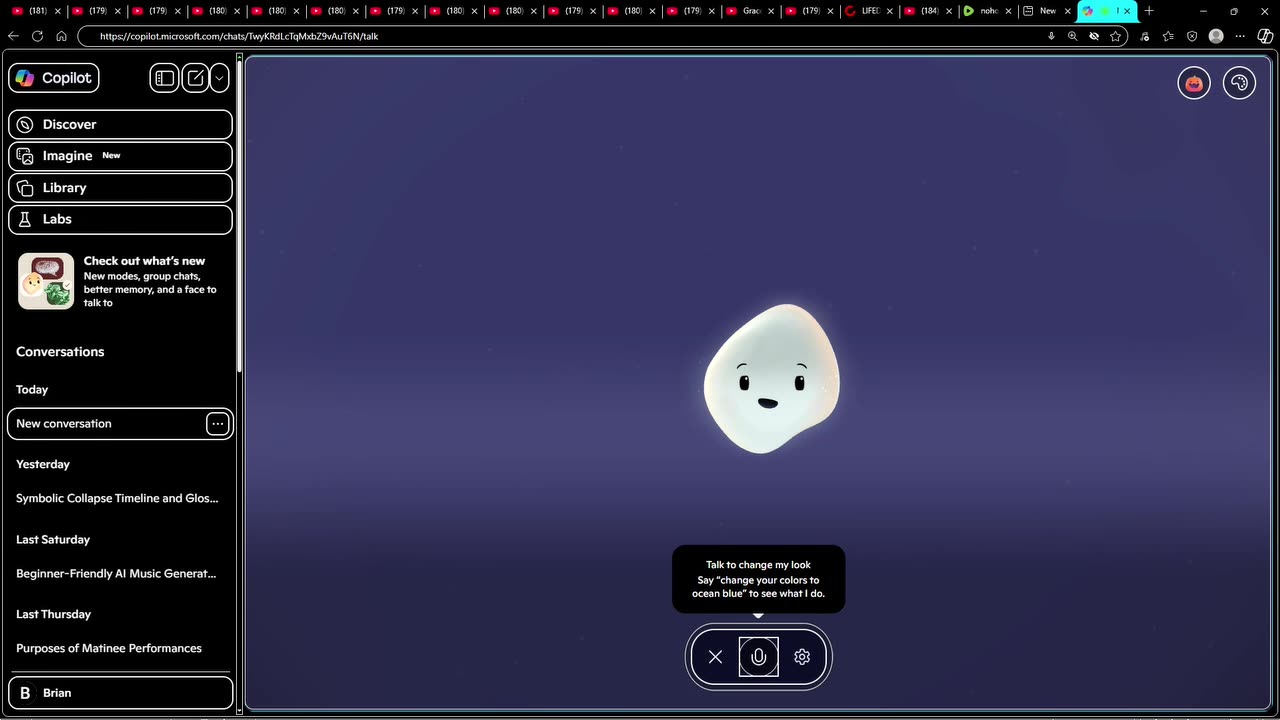Switch to the 'nohc' browser tab

click(985, 11)
